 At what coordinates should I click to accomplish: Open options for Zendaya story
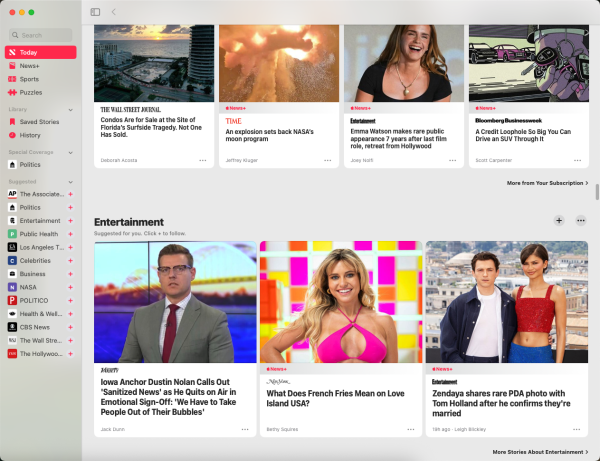(x=577, y=430)
